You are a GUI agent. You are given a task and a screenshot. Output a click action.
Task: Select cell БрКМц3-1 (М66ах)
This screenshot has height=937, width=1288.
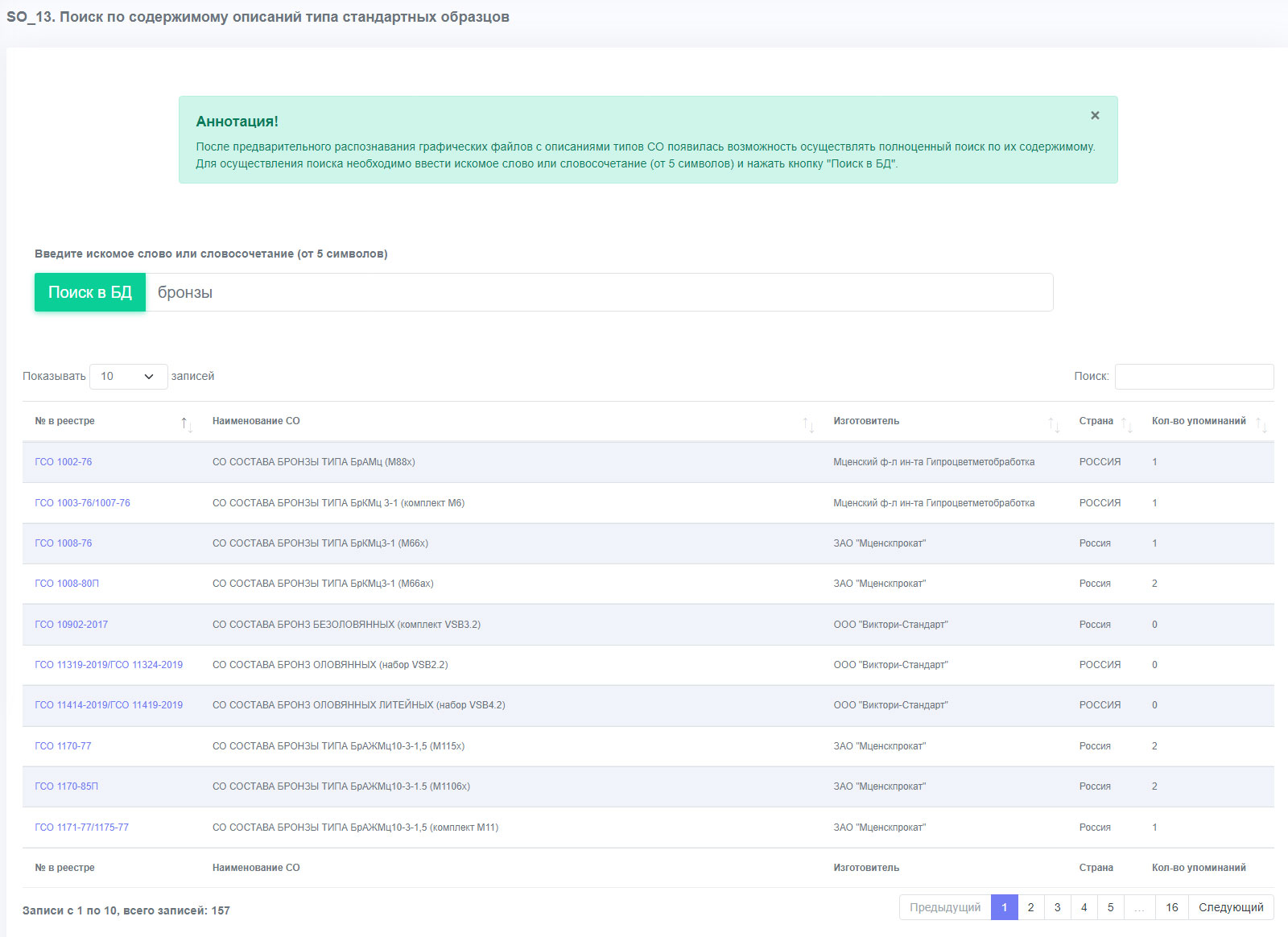pyautogui.click(x=323, y=584)
